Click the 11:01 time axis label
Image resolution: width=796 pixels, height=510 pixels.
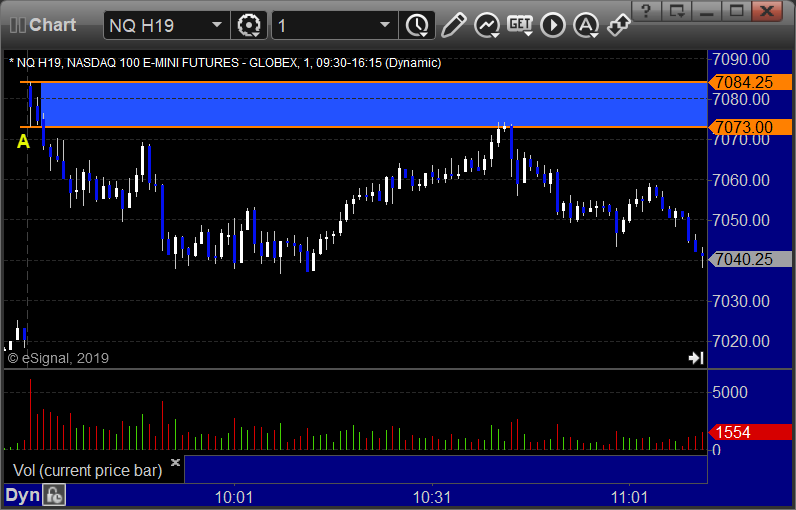click(629, 497)
